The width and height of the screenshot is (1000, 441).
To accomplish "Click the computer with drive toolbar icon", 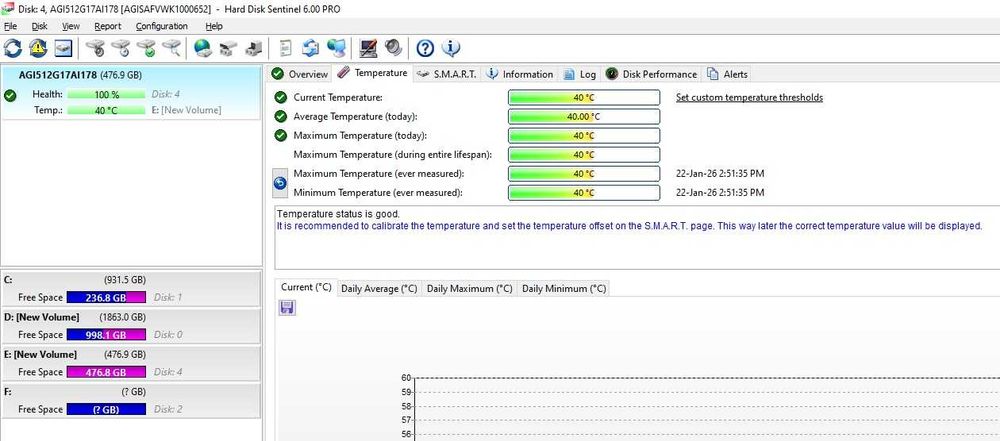I will pos(254,48).
